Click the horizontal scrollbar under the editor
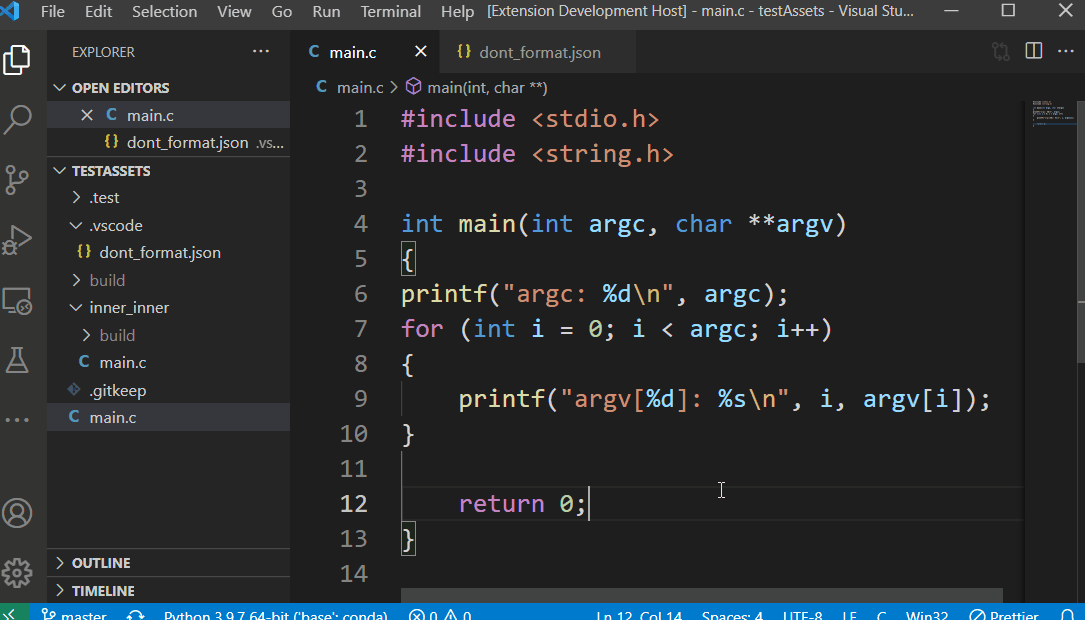The width and height of the screenshot is (1085, 620). pos(700,595)
